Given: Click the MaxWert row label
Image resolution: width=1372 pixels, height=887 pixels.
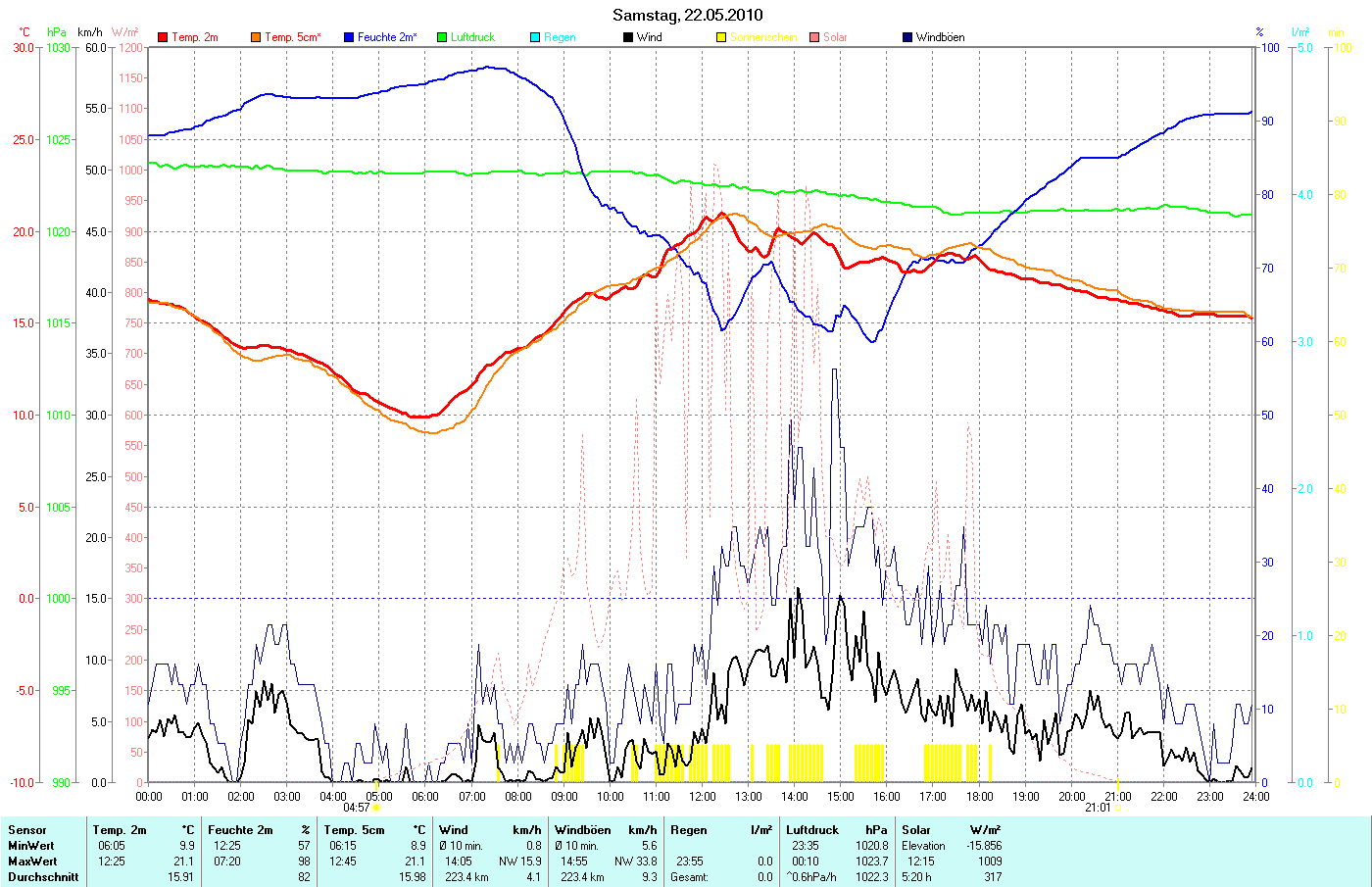Looking at the screenshot, I should (x=31, y=862).
